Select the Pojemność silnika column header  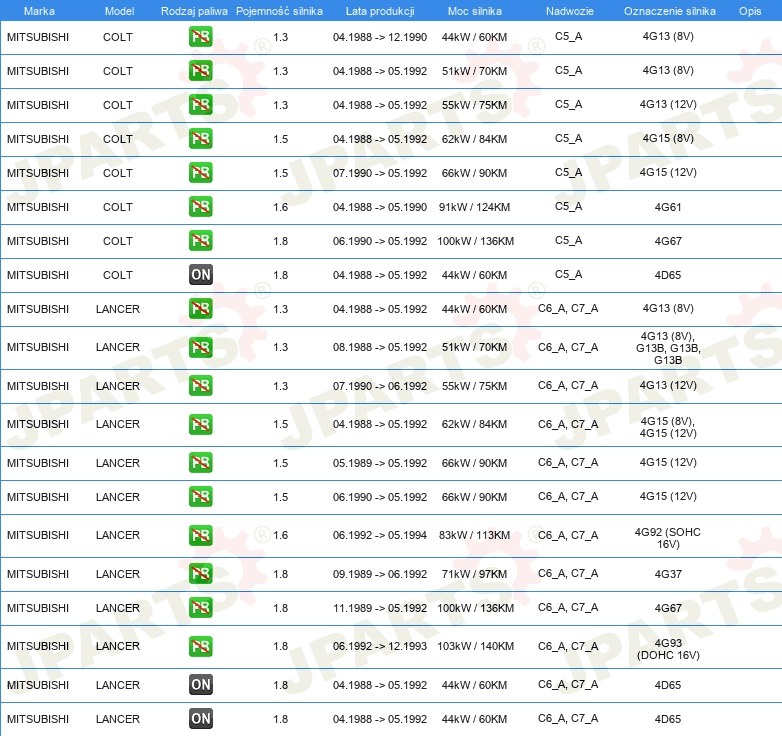[280, 11]
